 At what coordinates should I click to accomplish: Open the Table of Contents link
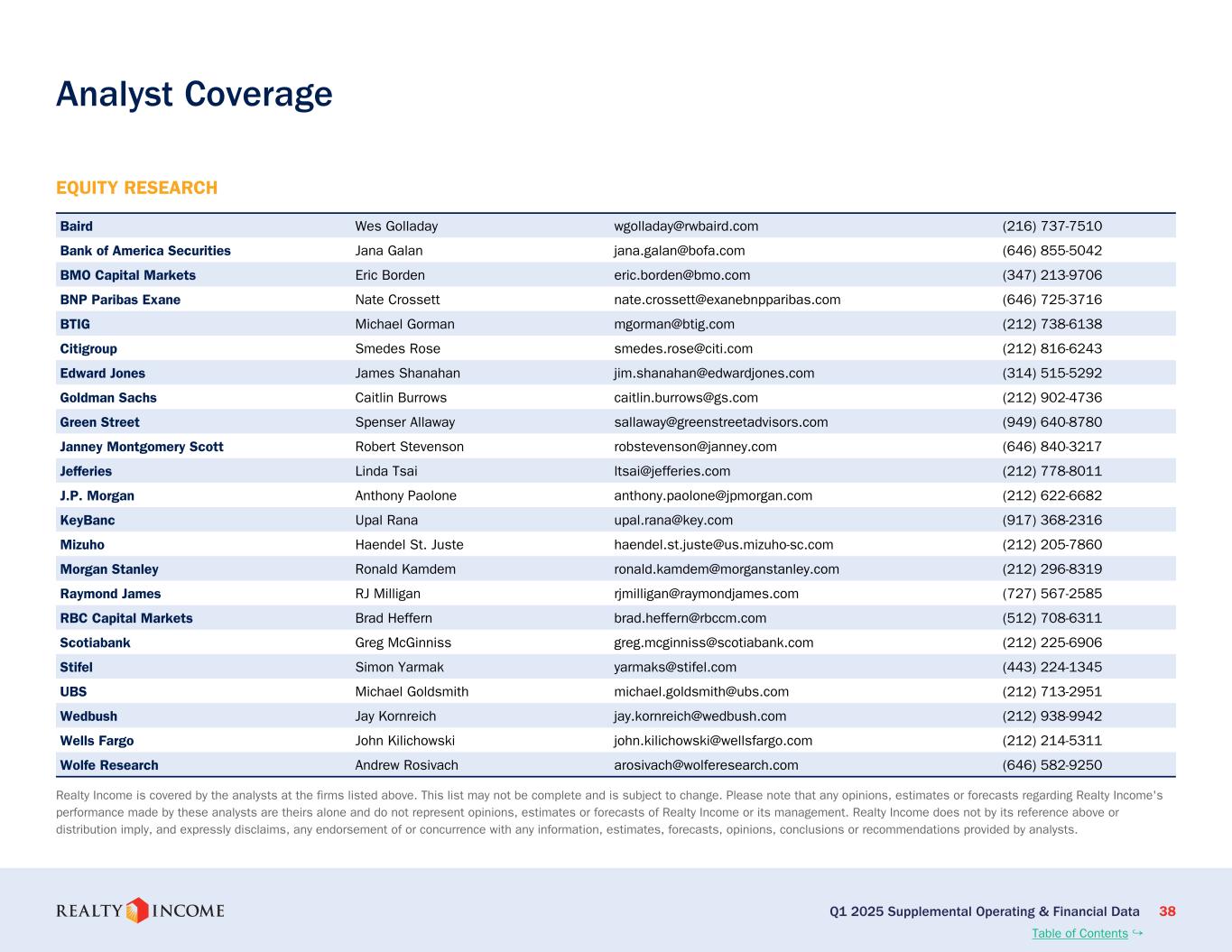tap(1079, 933)
